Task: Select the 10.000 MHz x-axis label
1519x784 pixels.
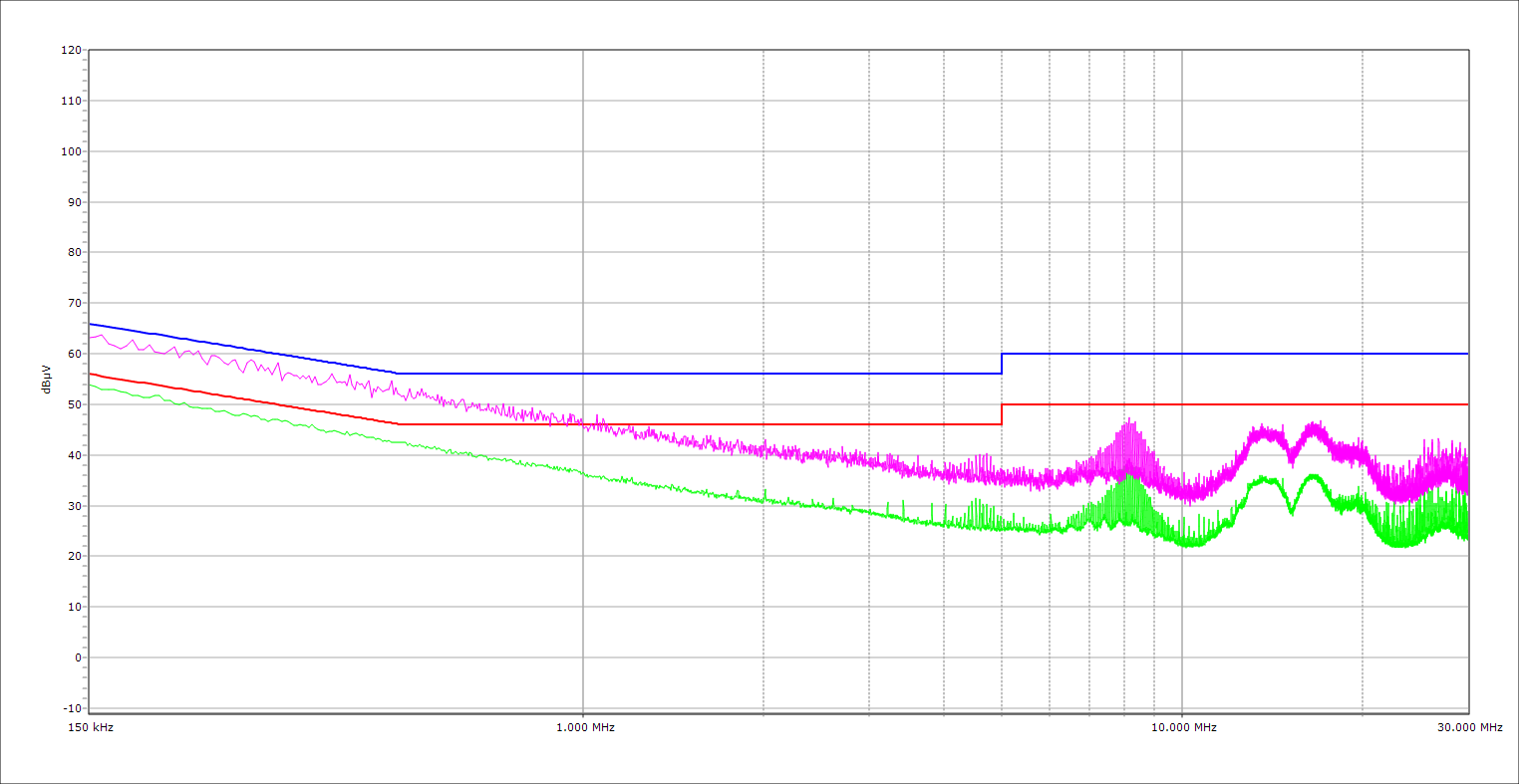Action: pyautogui.click(x=1184, y=727)
